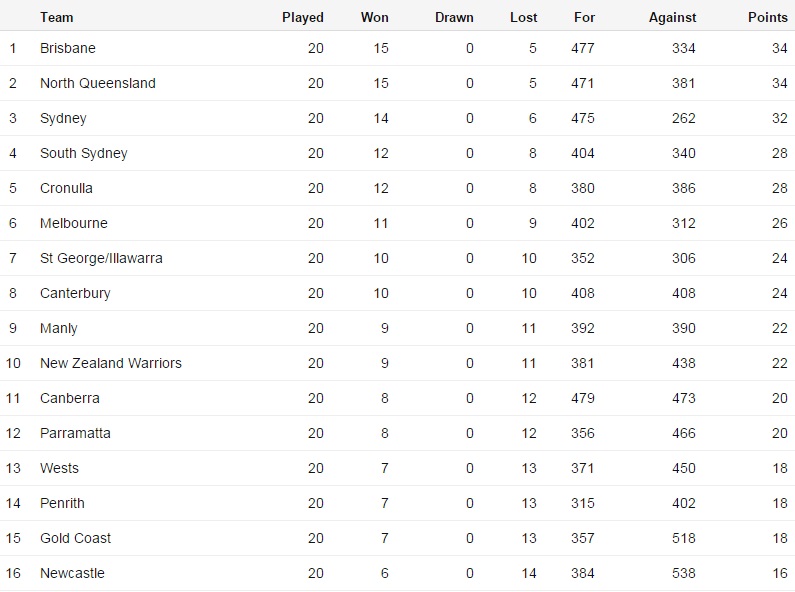The width and height of the screenshot is (795, 592).
Task: Click the Canterbury team name
Action: pos(75,293)
